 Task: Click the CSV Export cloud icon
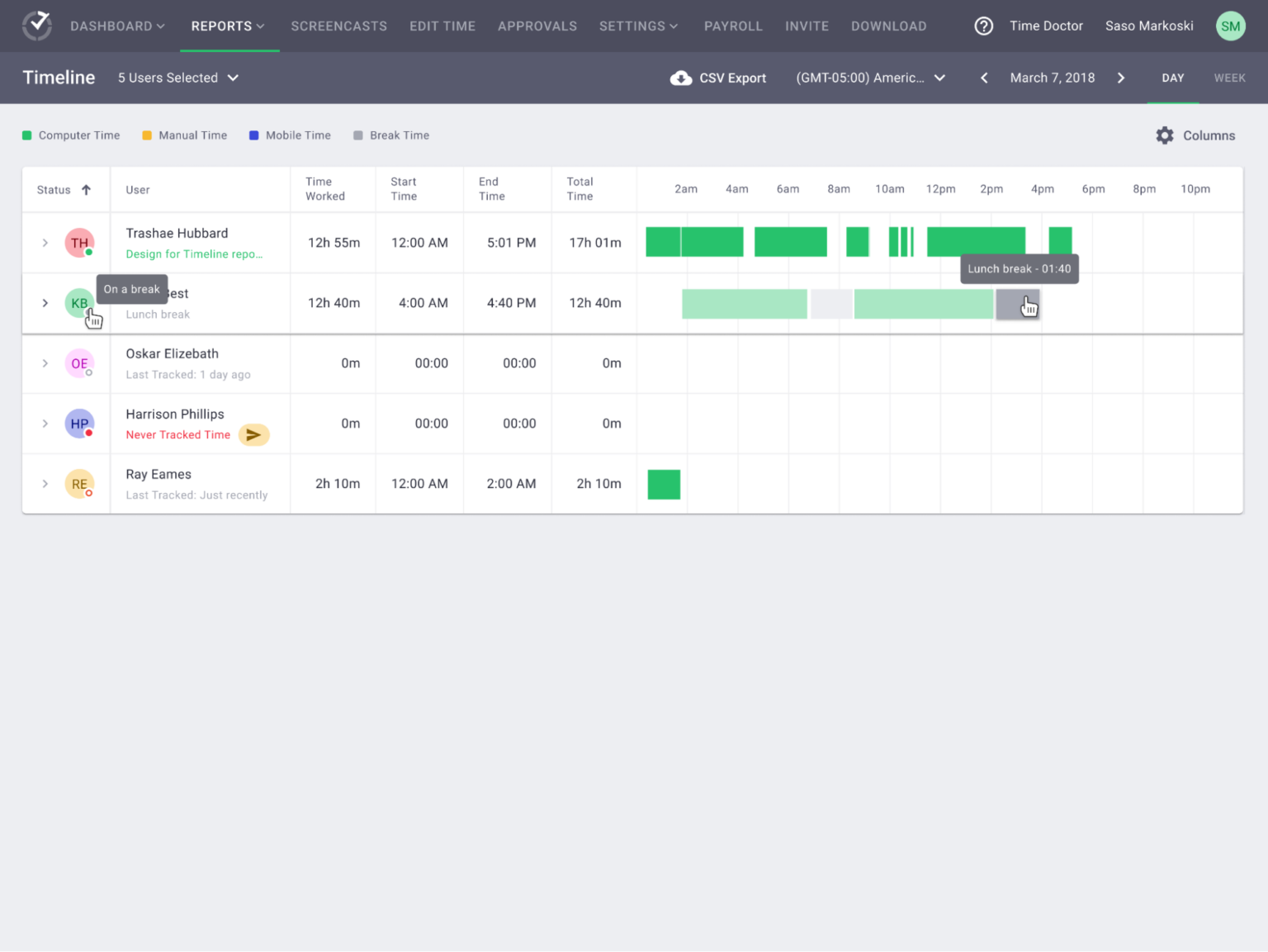point(681,78)
